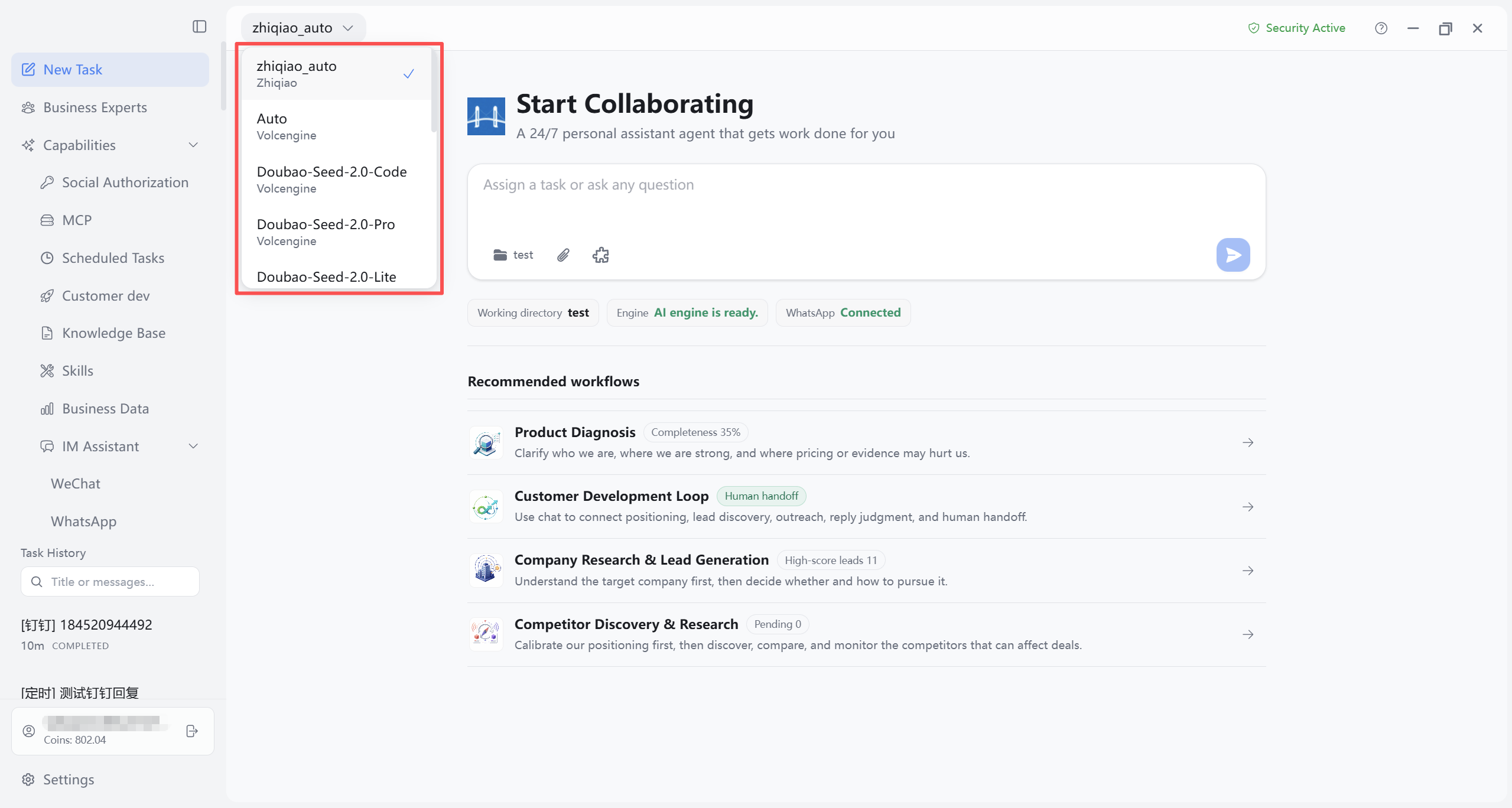Click the Competitor Discovery workflow icon
The height and width of the screenshot is (808, 1512).
tap(486, 634)
